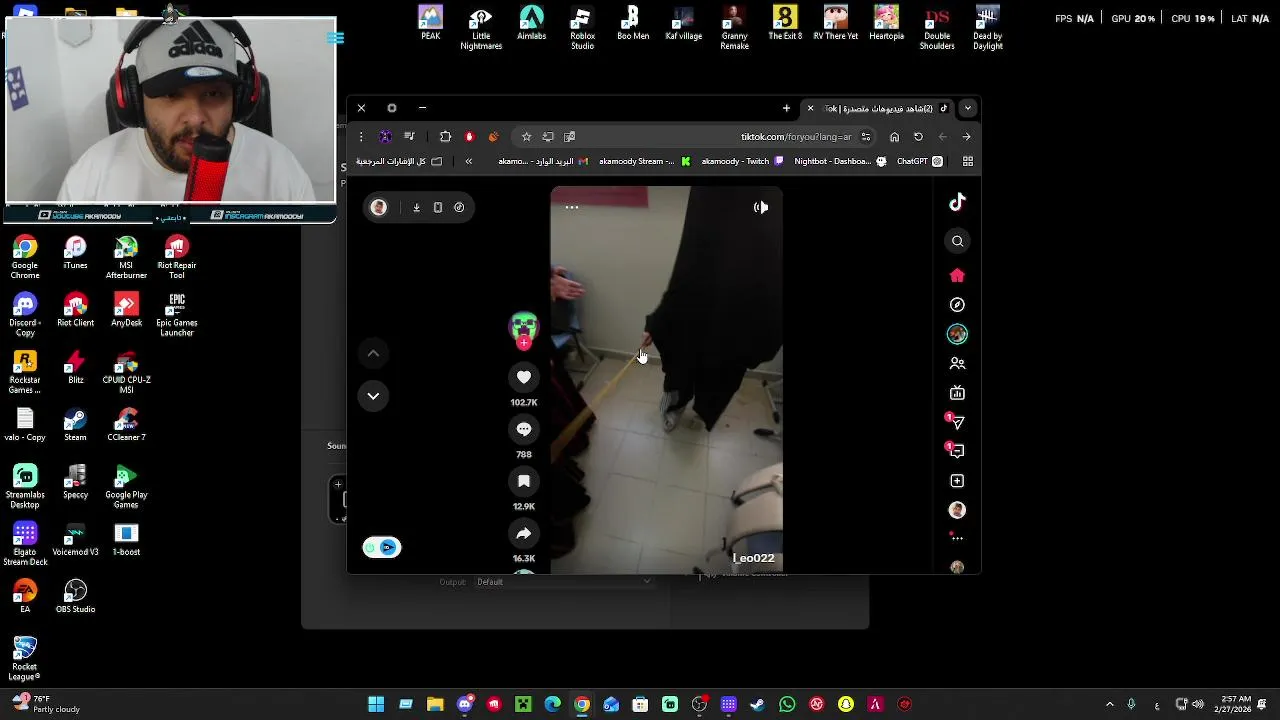Screen dimensions: 1280x720
Task: Bookmark the TikTok video
Action: coord(523,482)
